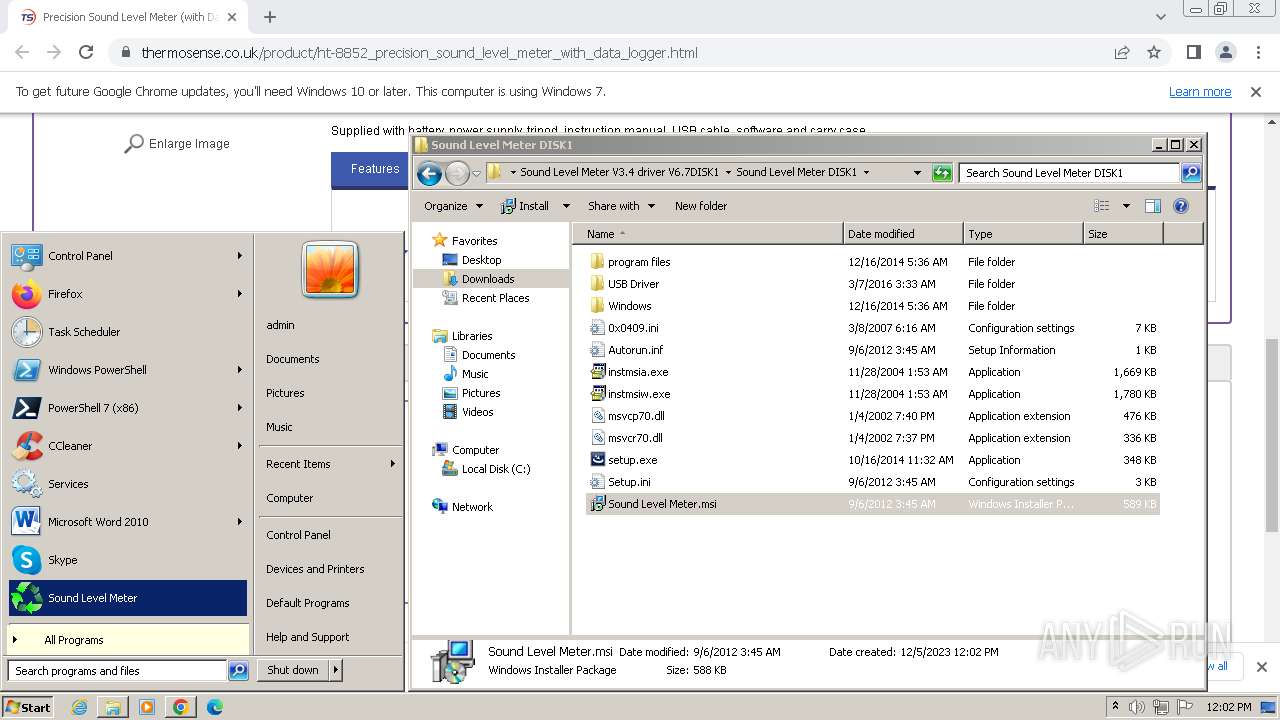Open Local Disk (C:) in navigation pane

pos(496,469)
